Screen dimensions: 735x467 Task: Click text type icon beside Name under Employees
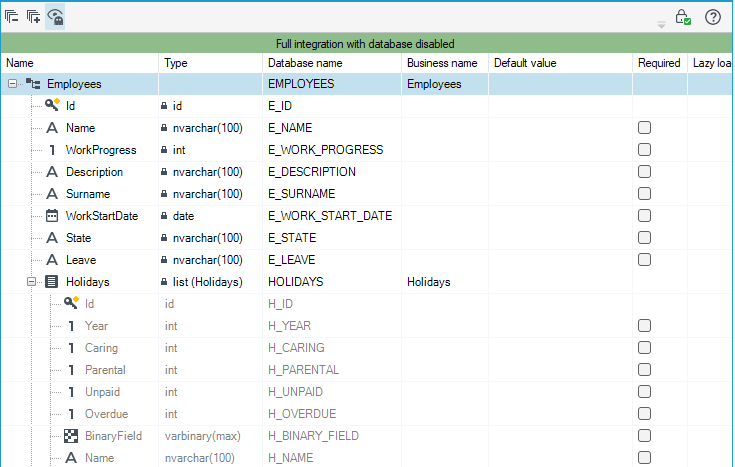coord(52,128)
